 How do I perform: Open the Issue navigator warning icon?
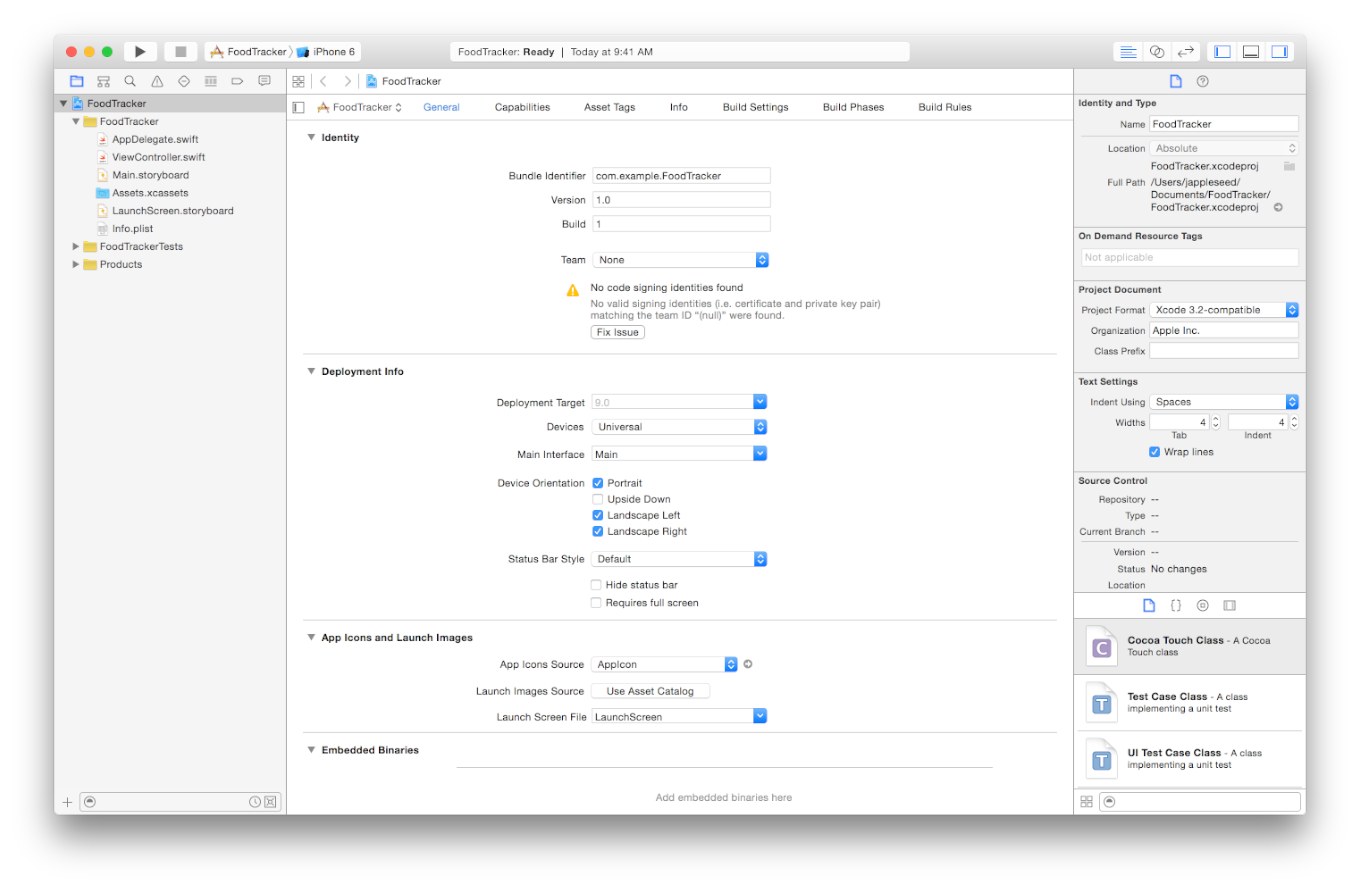(157, 81)
